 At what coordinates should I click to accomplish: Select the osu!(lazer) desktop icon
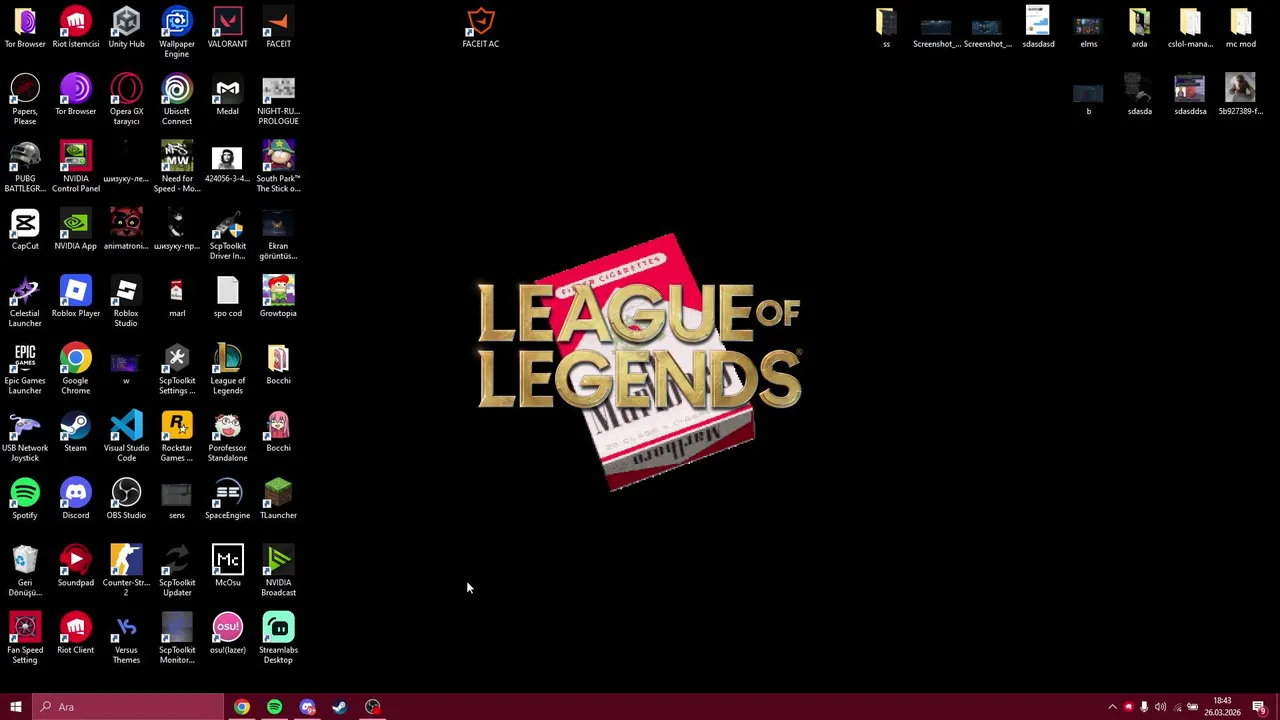tap(228, 633)
